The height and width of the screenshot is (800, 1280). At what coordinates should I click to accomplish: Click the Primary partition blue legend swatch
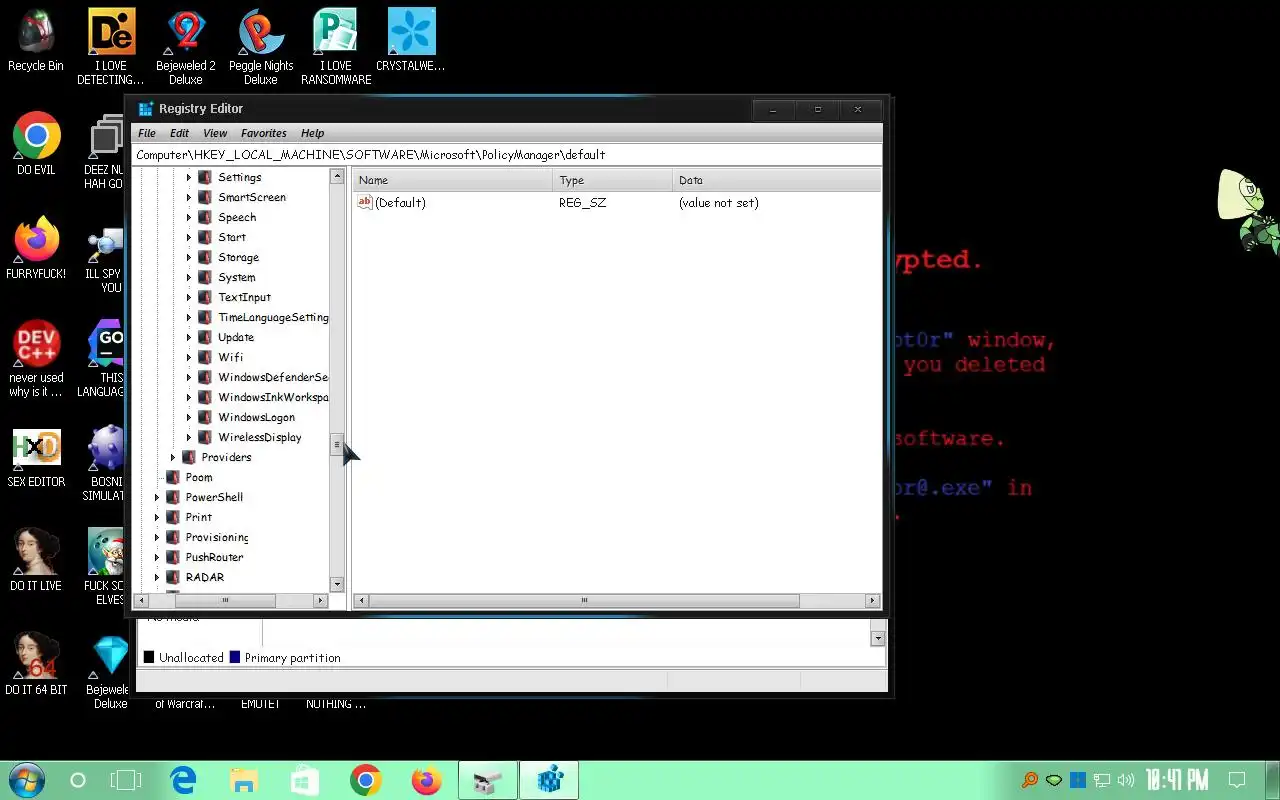pos(235,657)
